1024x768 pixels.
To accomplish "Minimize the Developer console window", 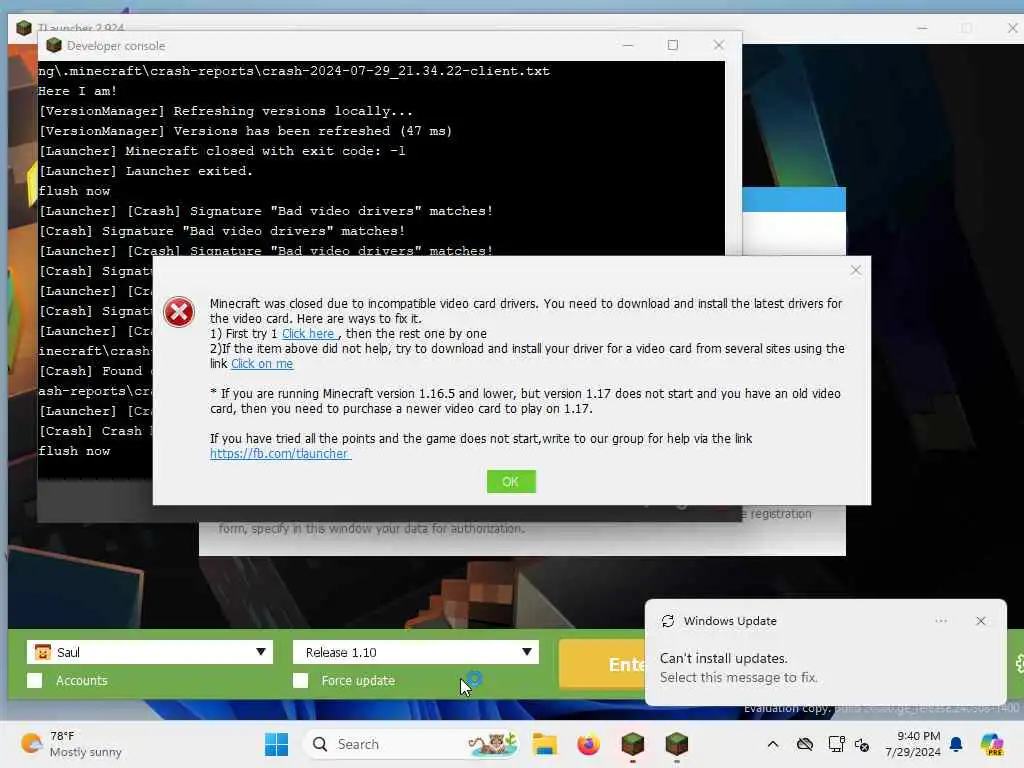I will click(628, 45).
